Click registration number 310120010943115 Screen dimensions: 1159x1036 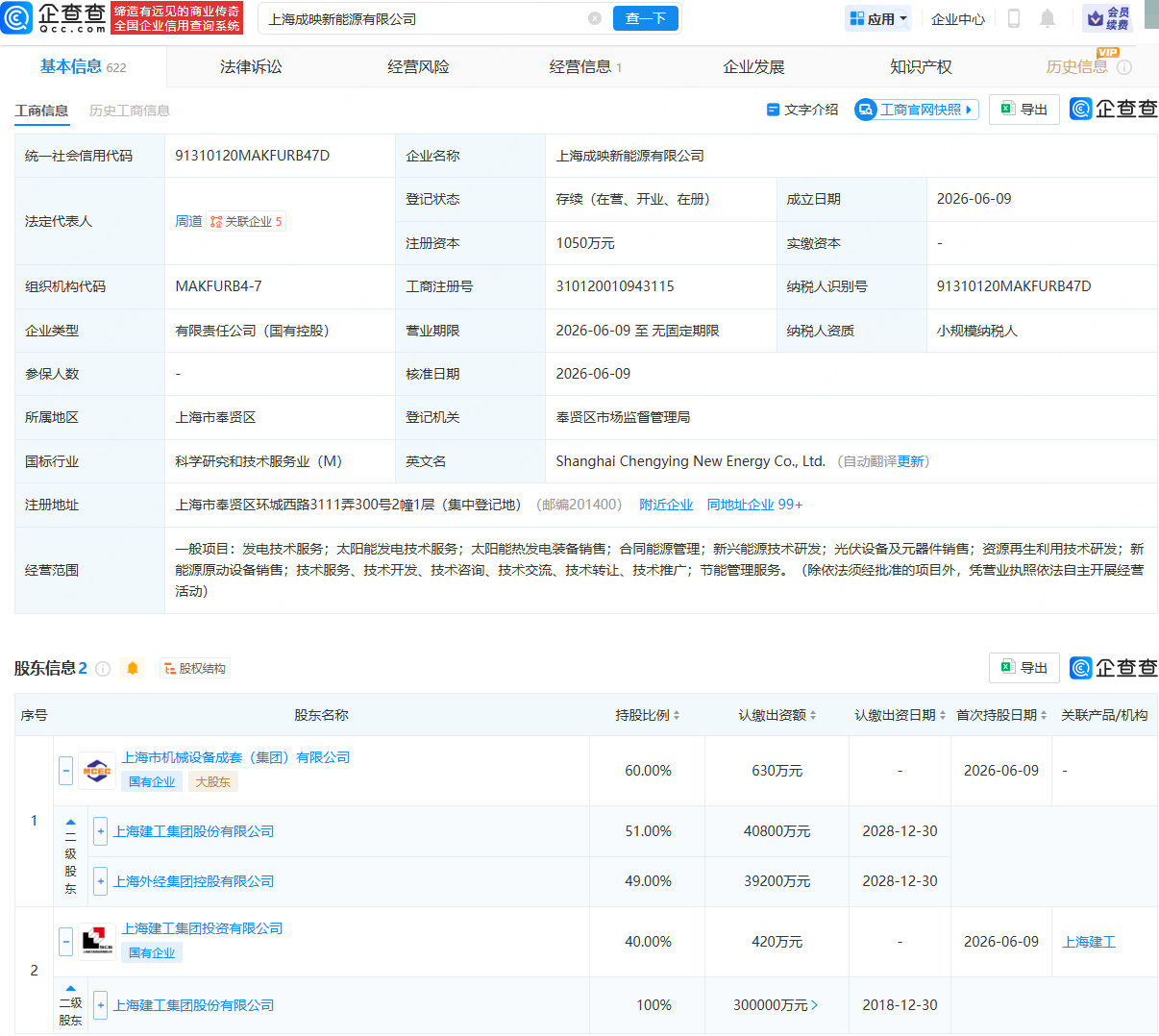coord(615,286)
